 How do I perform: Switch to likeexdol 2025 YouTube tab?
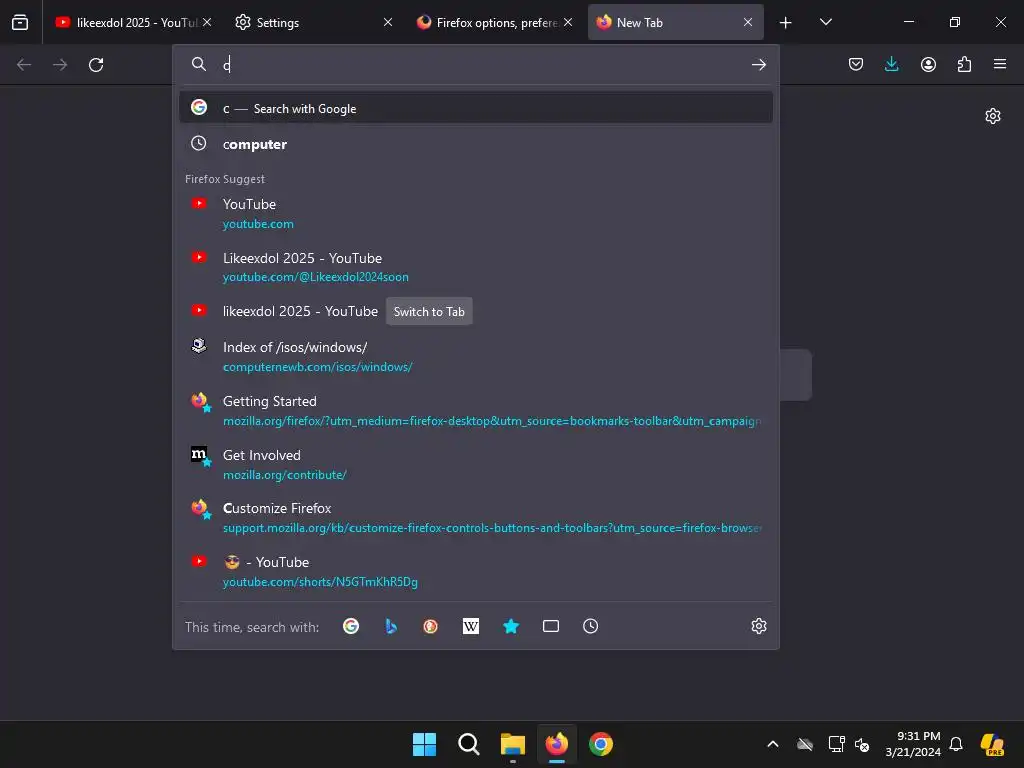point(127,23)
